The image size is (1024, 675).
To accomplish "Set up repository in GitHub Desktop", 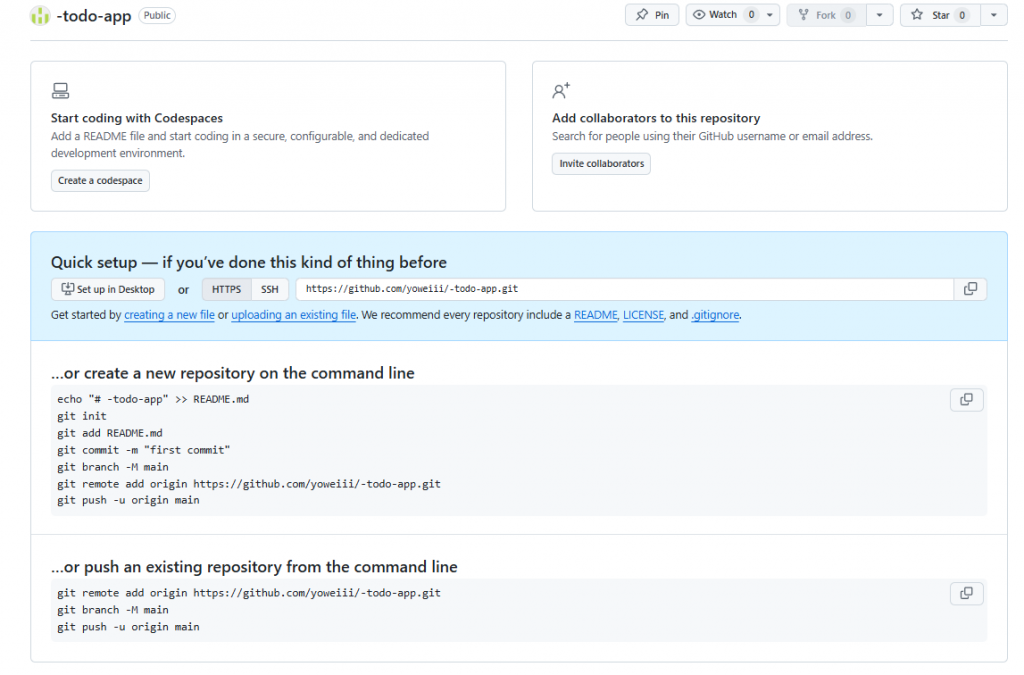I will [x=108, y=289].
